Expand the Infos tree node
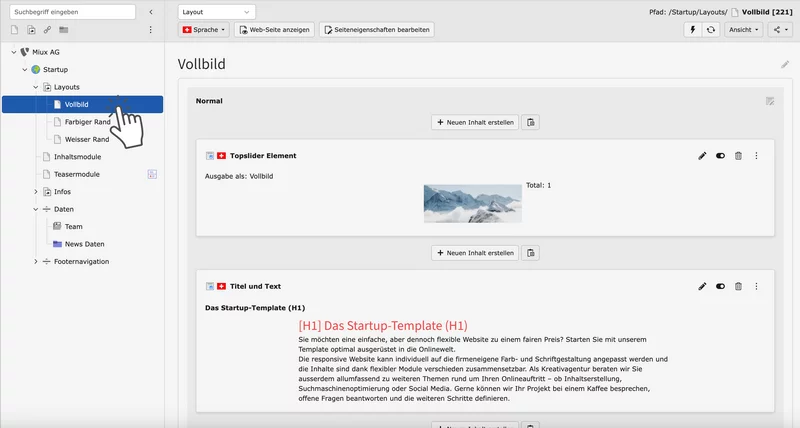This screenshot has width=800, height=428. click(x=36, y=192)
